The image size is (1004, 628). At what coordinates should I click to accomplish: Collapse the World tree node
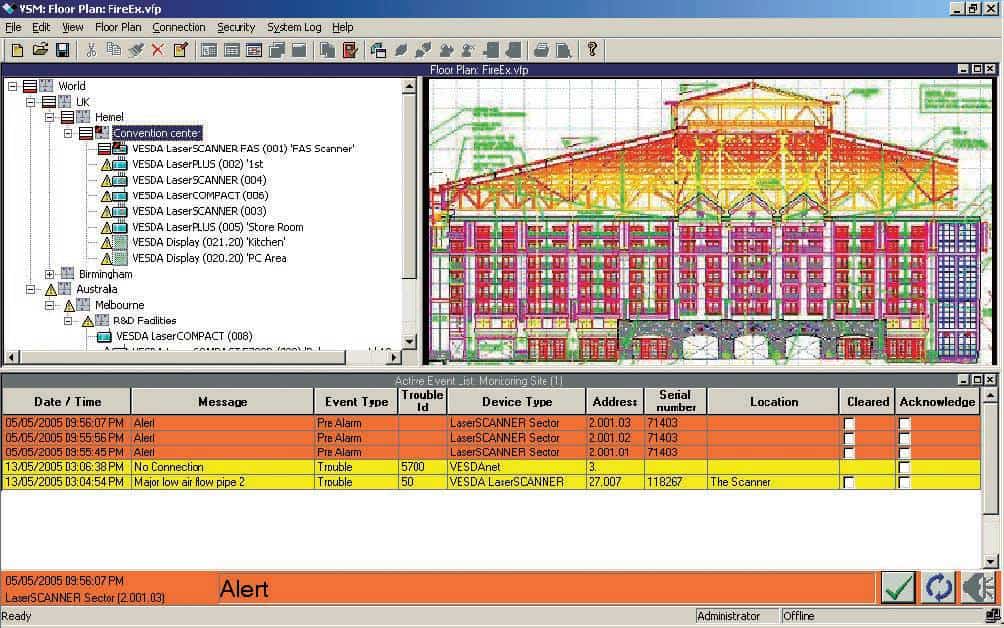pyautogui.click(x=12, y=86)
